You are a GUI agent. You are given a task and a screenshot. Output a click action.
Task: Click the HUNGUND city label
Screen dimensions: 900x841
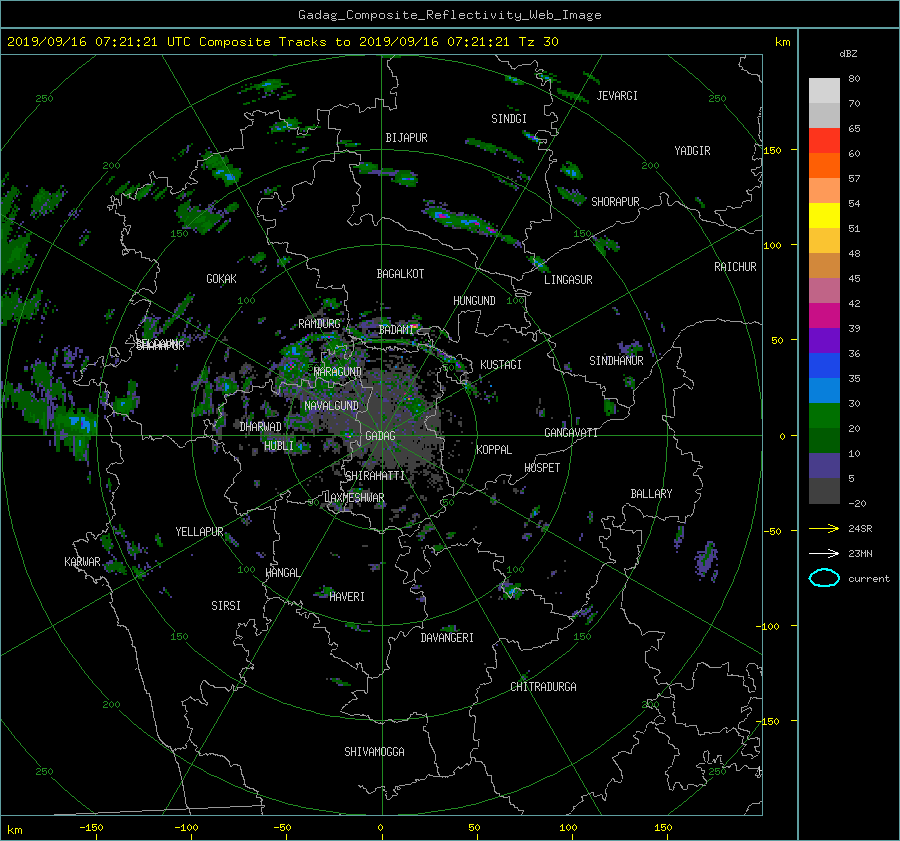(474, 301)
